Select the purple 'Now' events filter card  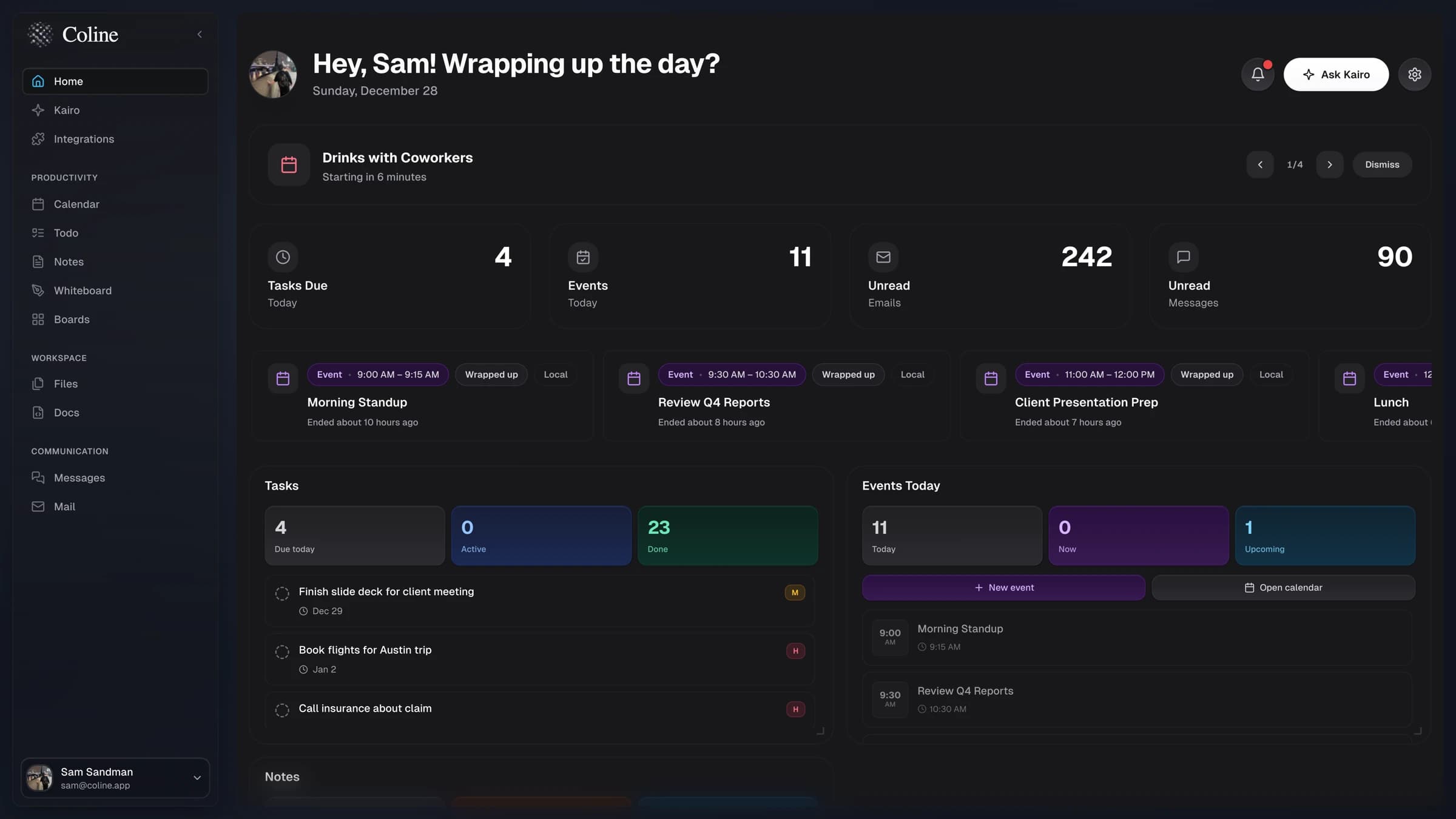click(x=1138, y=535)
